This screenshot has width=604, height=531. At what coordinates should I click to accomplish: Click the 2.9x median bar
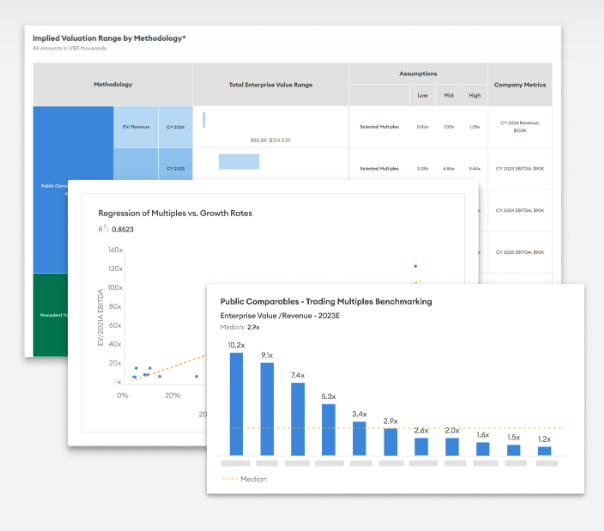coord(391,442)
